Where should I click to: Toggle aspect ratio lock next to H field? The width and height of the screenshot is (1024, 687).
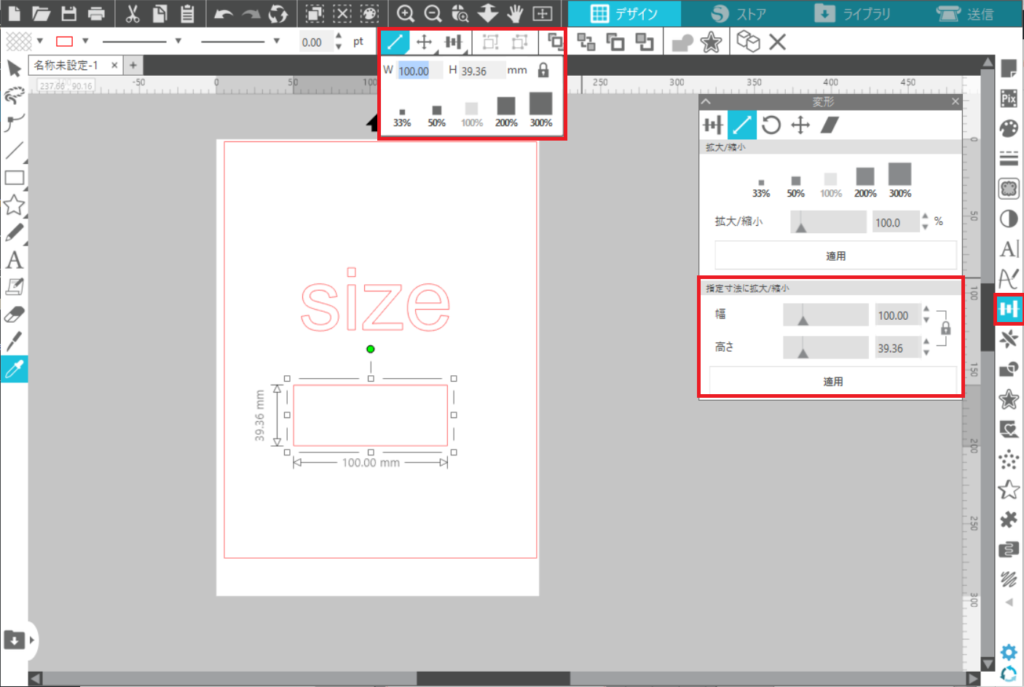(x=543, y=70)
